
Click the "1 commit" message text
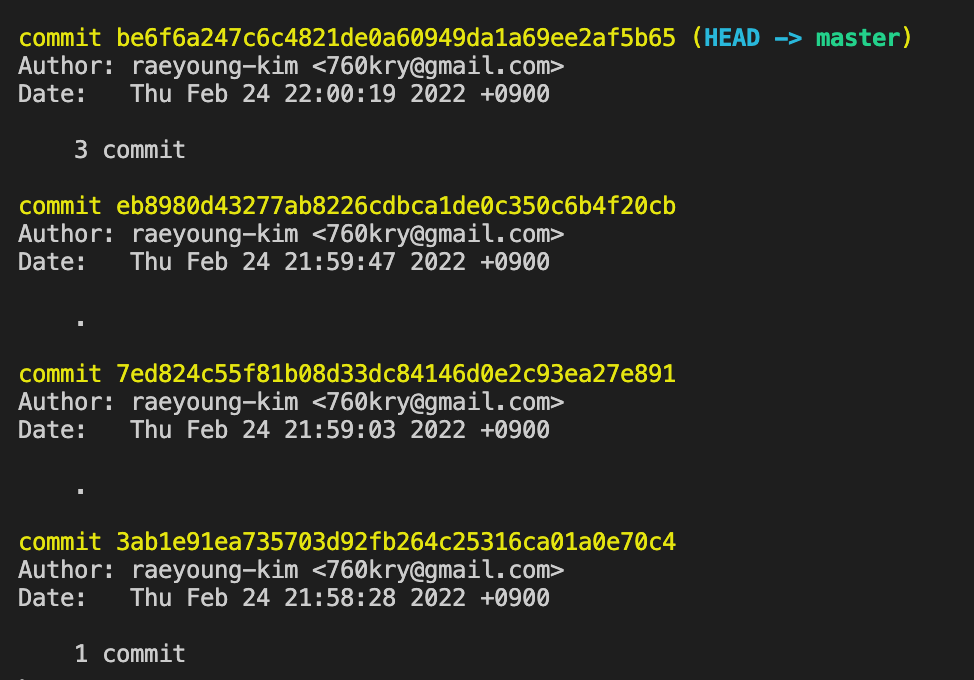(130, 654)
